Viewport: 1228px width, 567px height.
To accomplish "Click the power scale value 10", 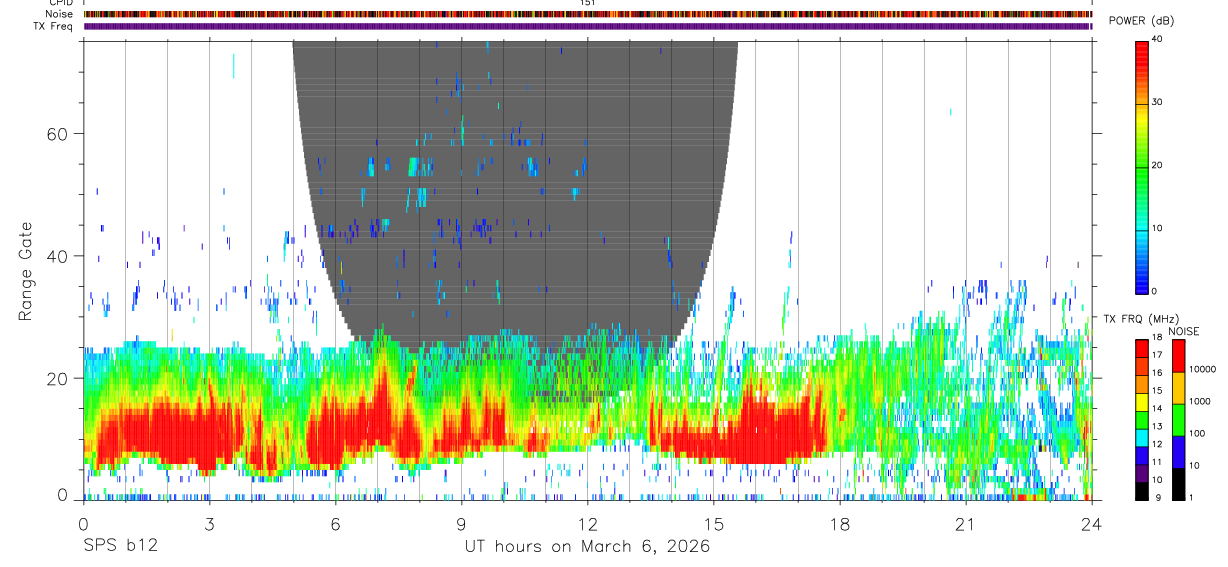I will pyautogui.click(x=1156, y=228).
